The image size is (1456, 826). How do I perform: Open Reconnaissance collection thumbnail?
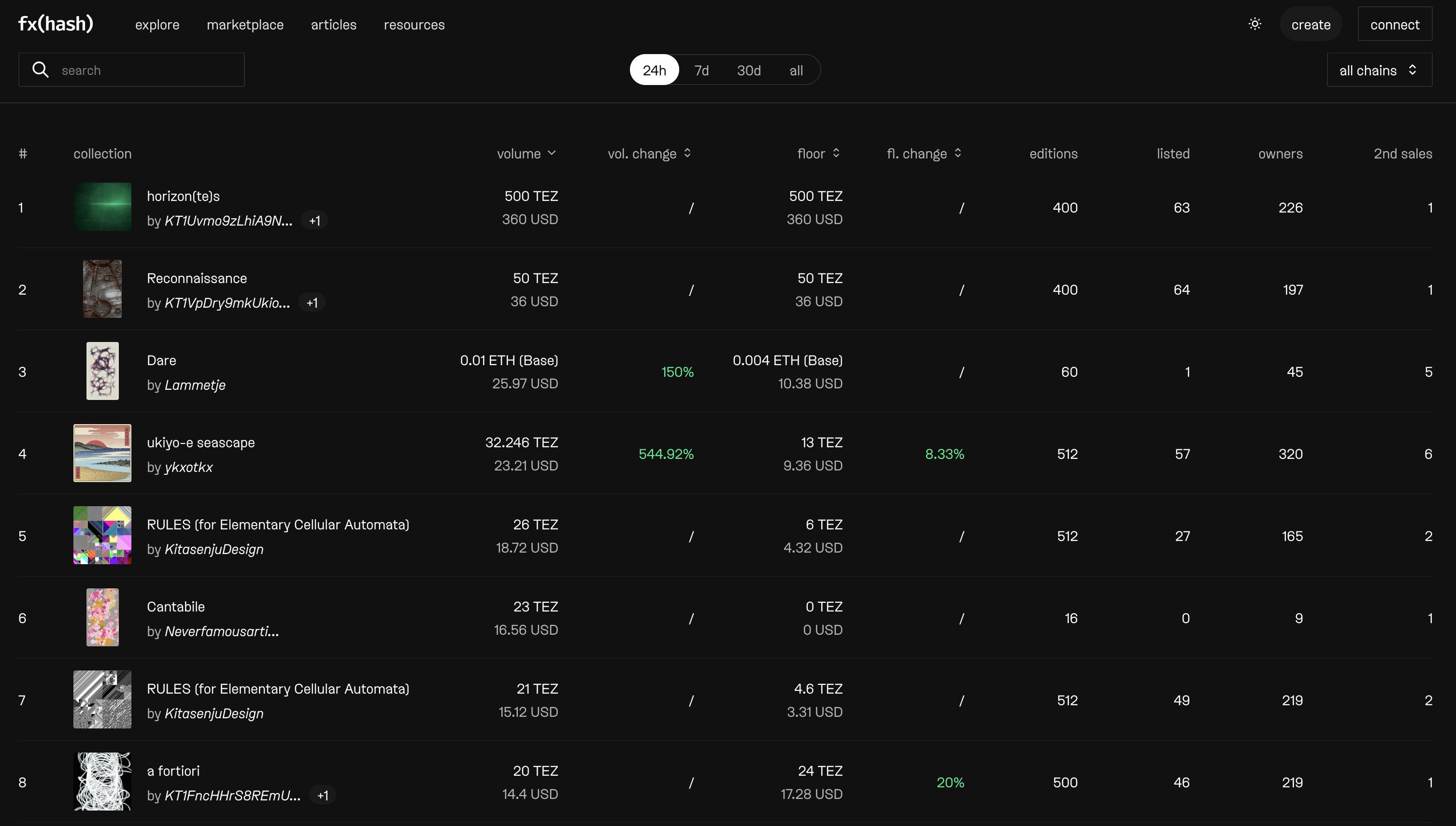(102, 289)
